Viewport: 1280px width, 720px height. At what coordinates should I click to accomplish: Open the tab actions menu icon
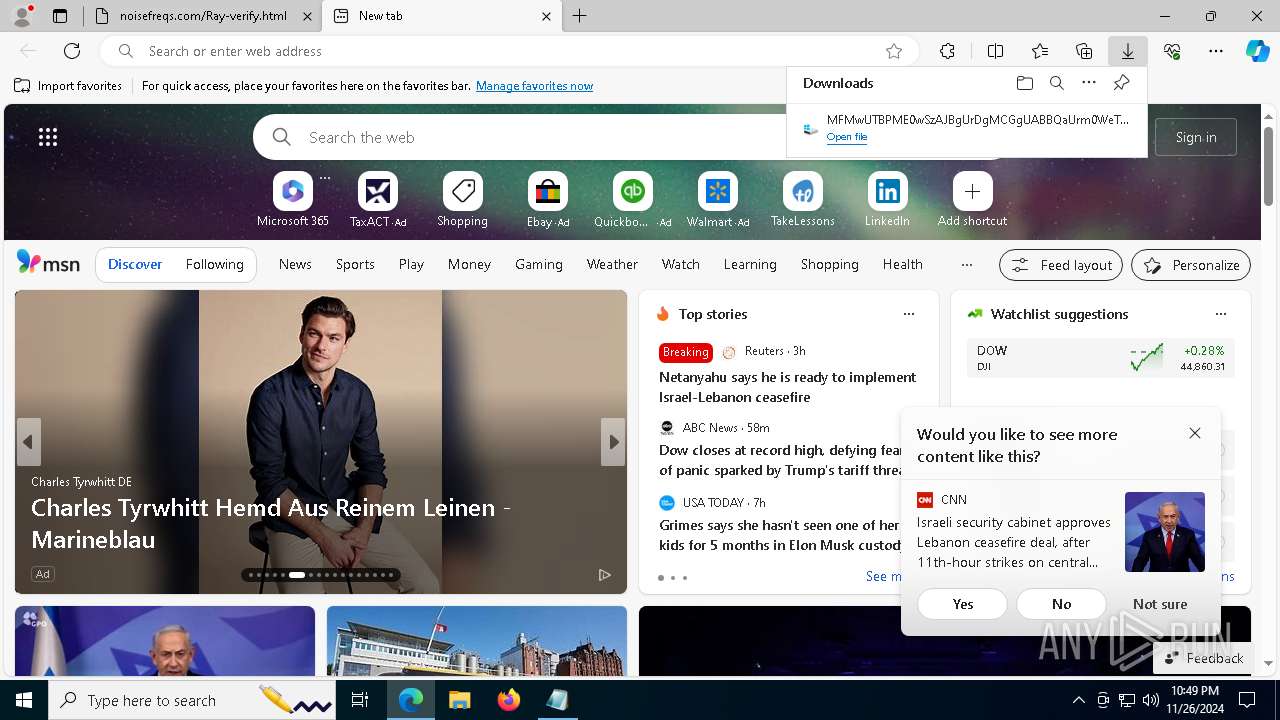[60, 16]
